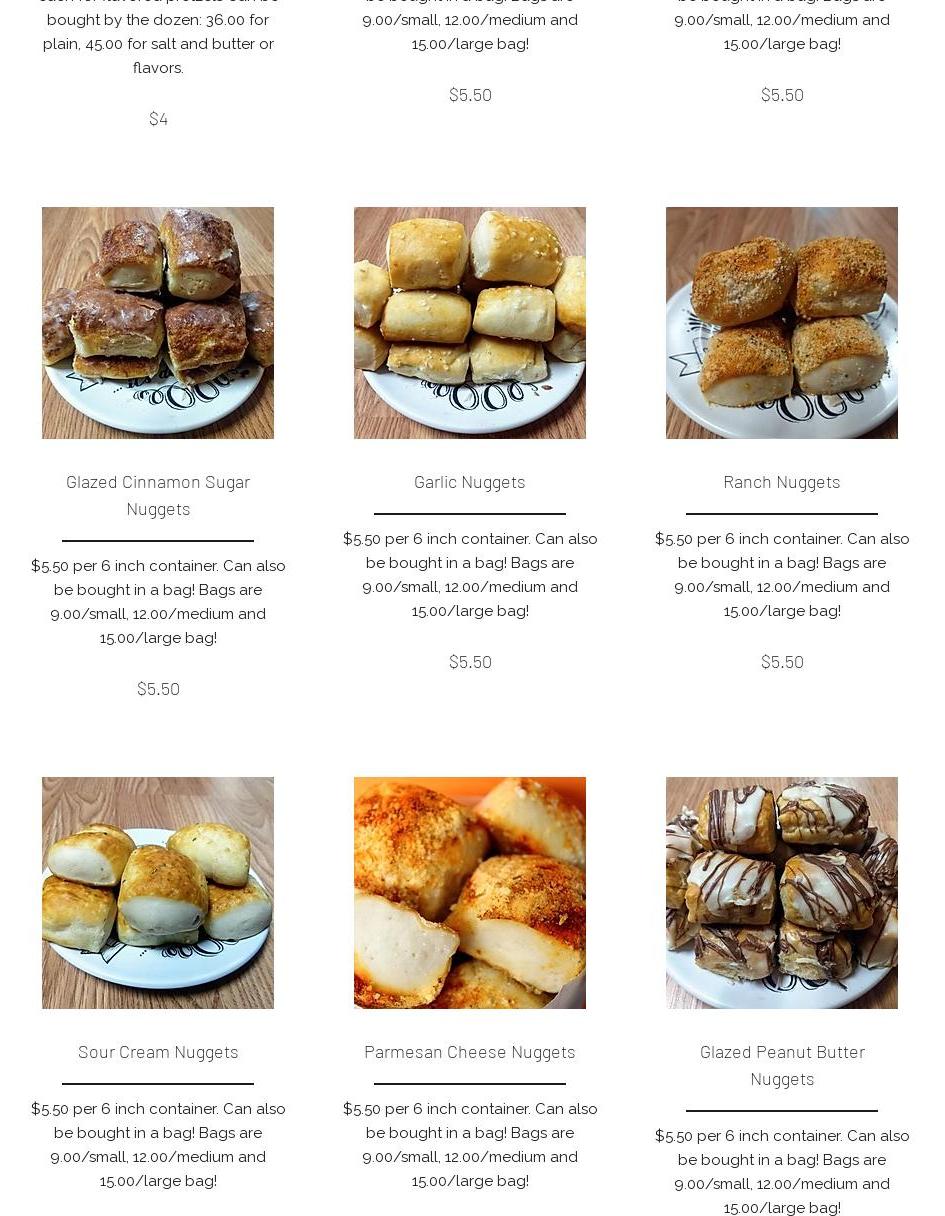Click the Sour Cream Nuggets title
This screenshot has width=945, height=1216.
[x=158, y=1052]
